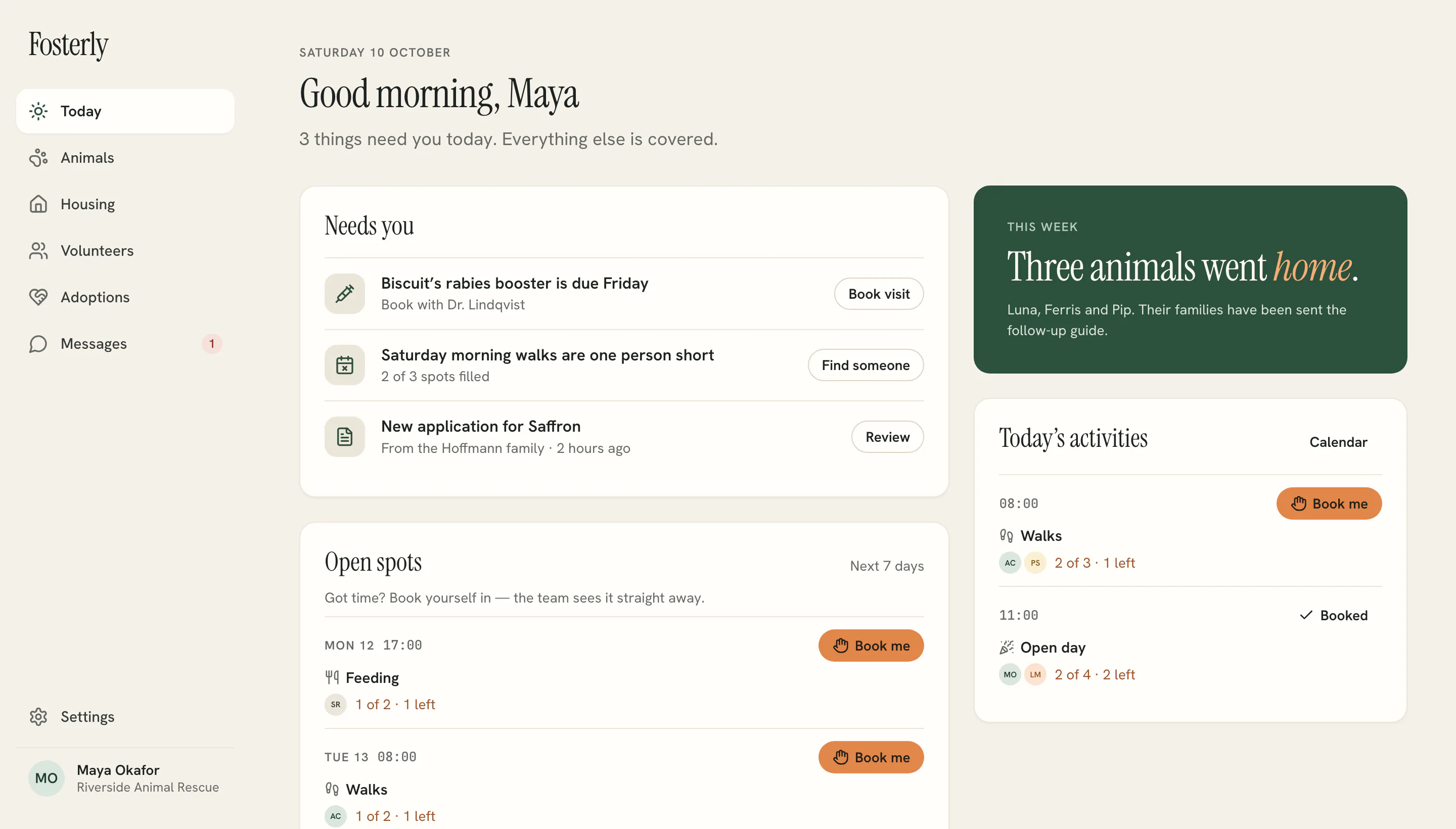Viewport: 1456px width, 829px height.
Task: Open Settings in the sidebar
Action: coord(125,717)
